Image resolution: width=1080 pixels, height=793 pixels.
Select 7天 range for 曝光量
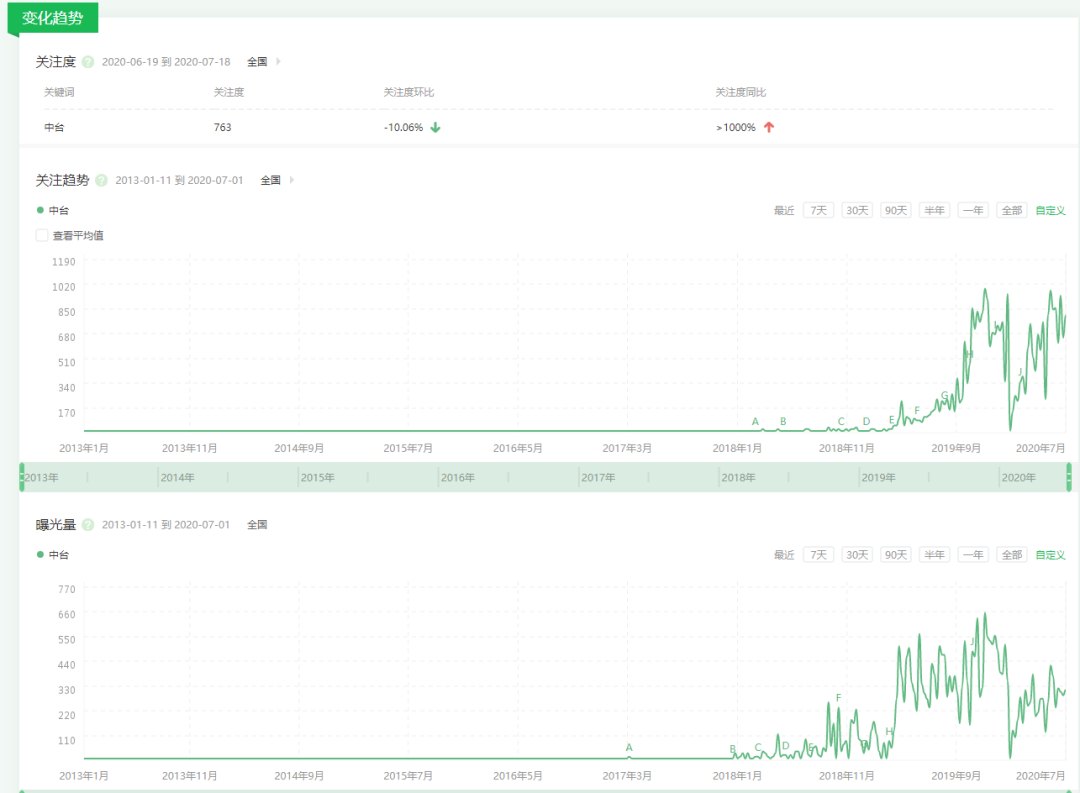[818, 555]
